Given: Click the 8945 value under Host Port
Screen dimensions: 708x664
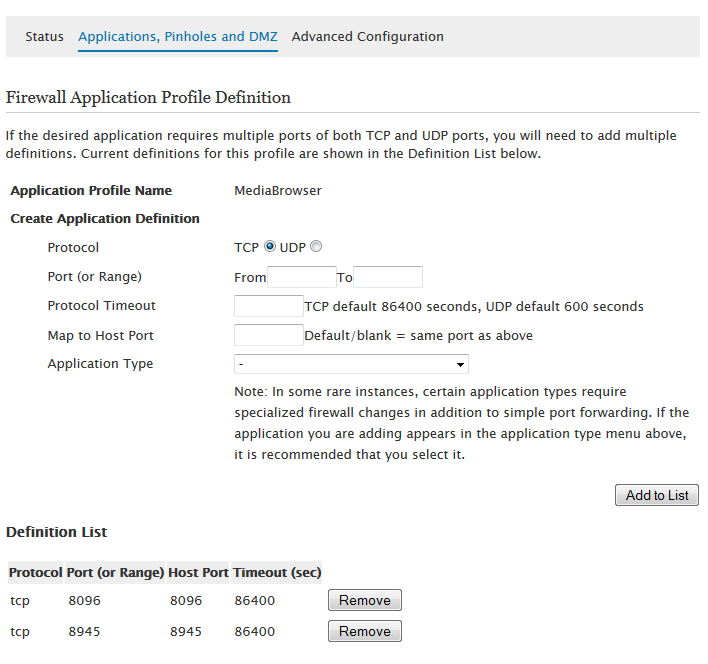Looking at the screenshot, I should coord(186,631).
